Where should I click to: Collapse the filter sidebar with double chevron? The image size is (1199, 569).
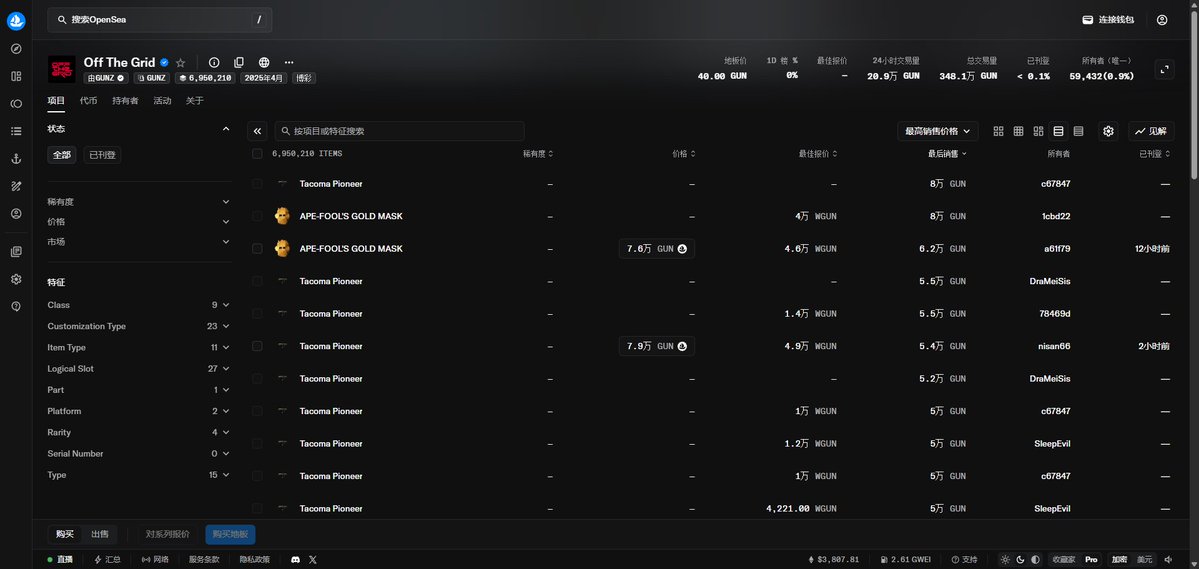(x=258, y=132)
